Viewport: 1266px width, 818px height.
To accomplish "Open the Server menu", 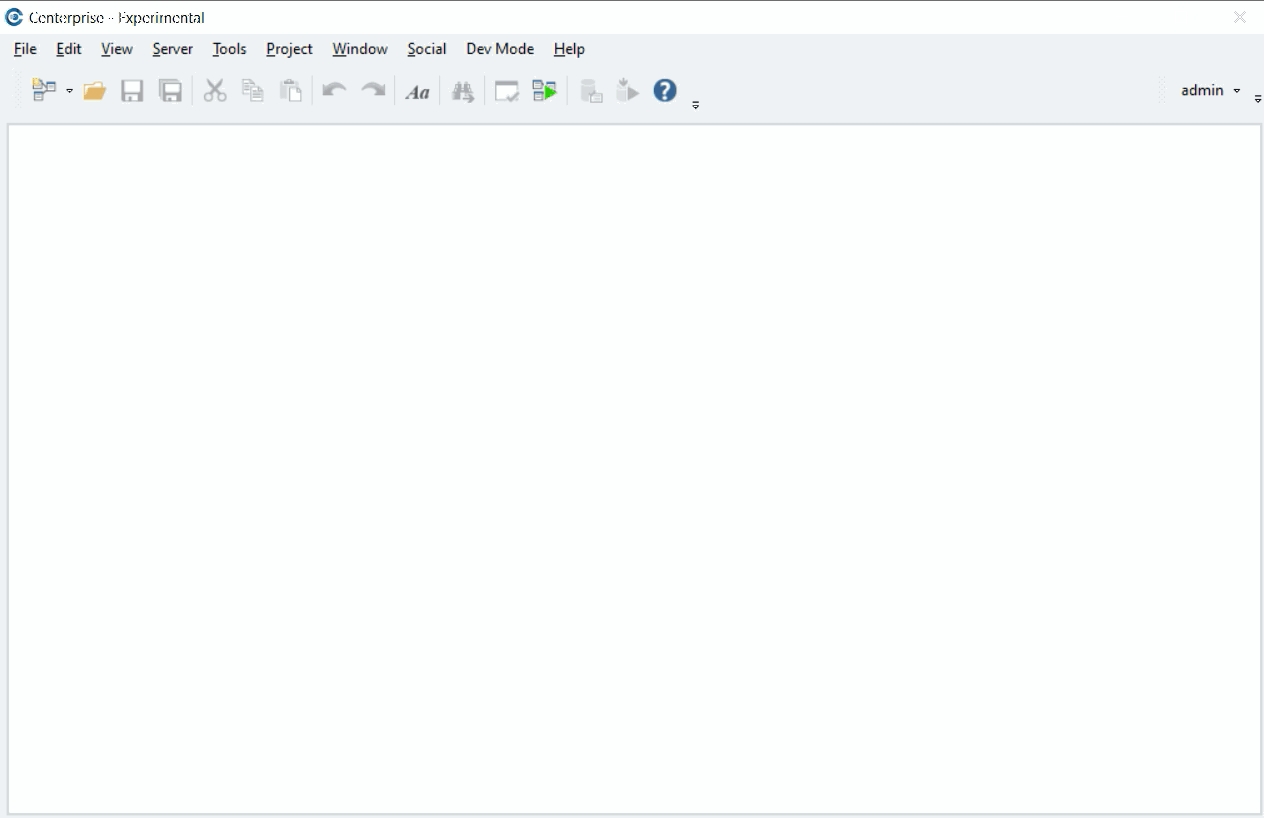I will point(172,49).
